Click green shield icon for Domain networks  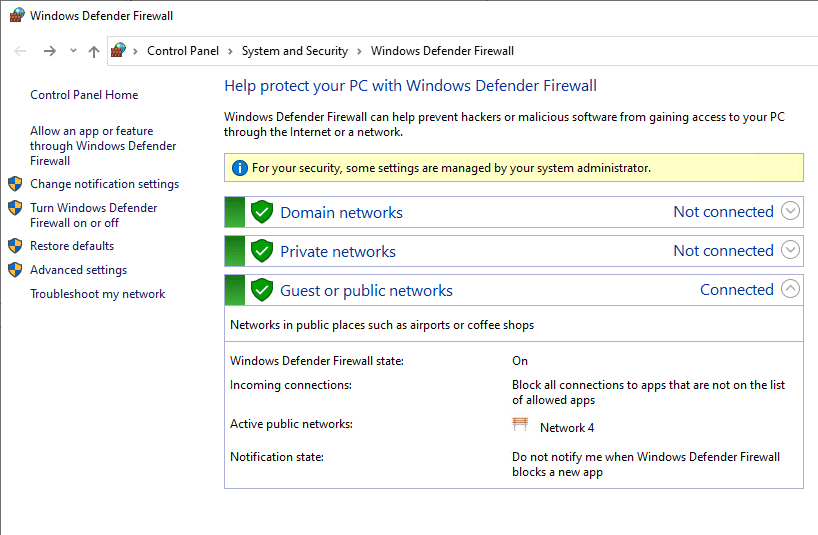click(262, 212)
